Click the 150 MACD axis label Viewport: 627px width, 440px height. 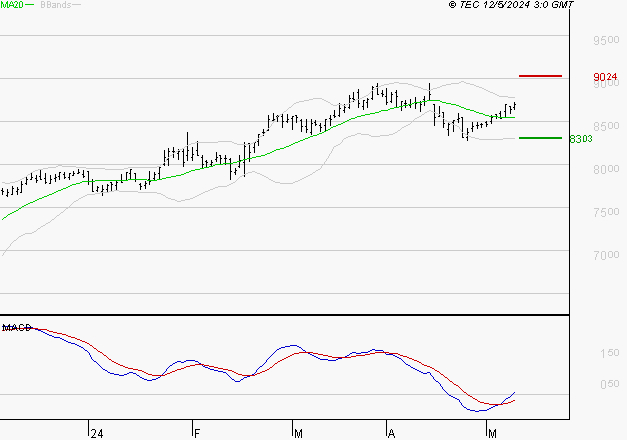[x=610, y=353]
